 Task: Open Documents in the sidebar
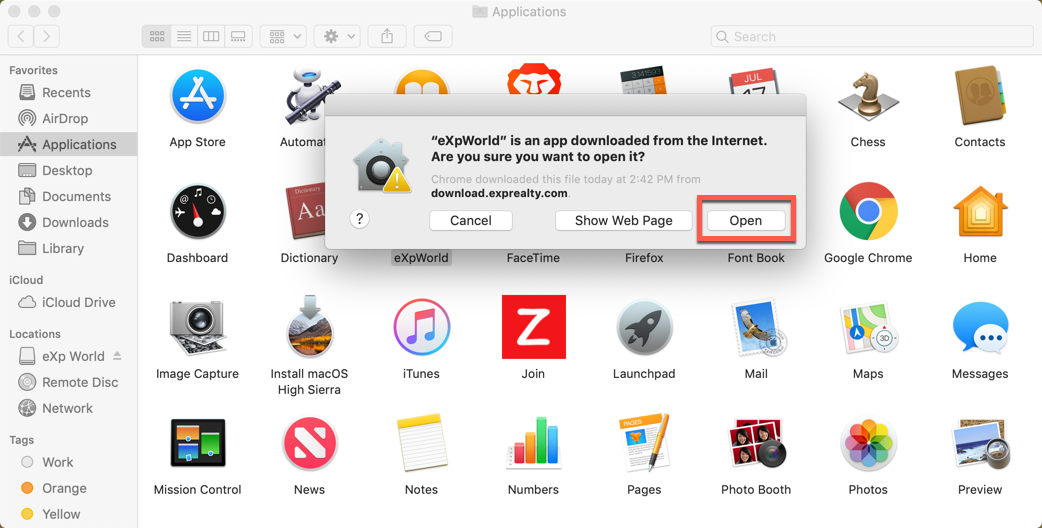pos(68,196)
